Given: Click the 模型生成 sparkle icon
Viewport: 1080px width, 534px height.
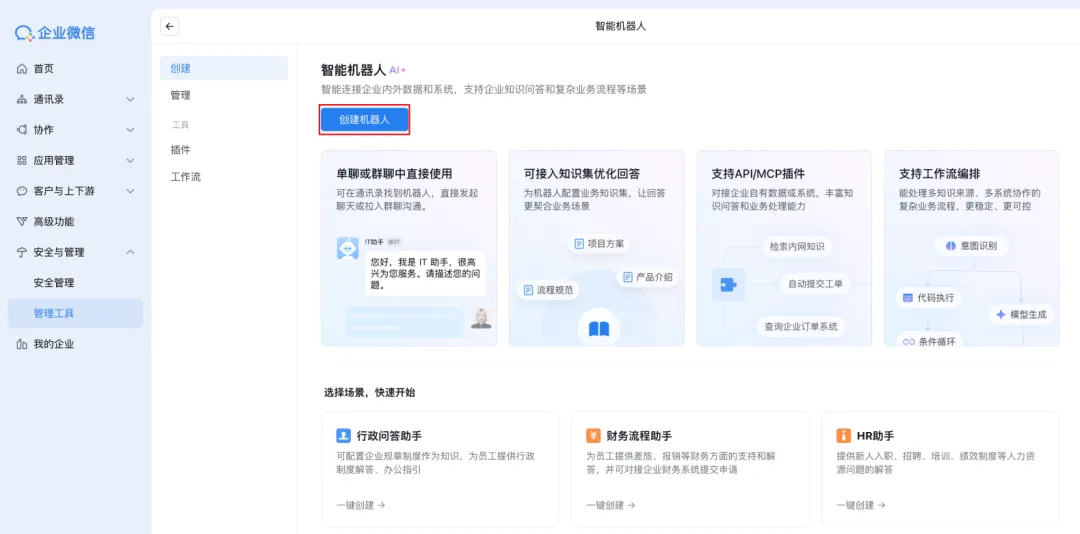Looking at the screenshot, I should click(x=1001, y=315).
